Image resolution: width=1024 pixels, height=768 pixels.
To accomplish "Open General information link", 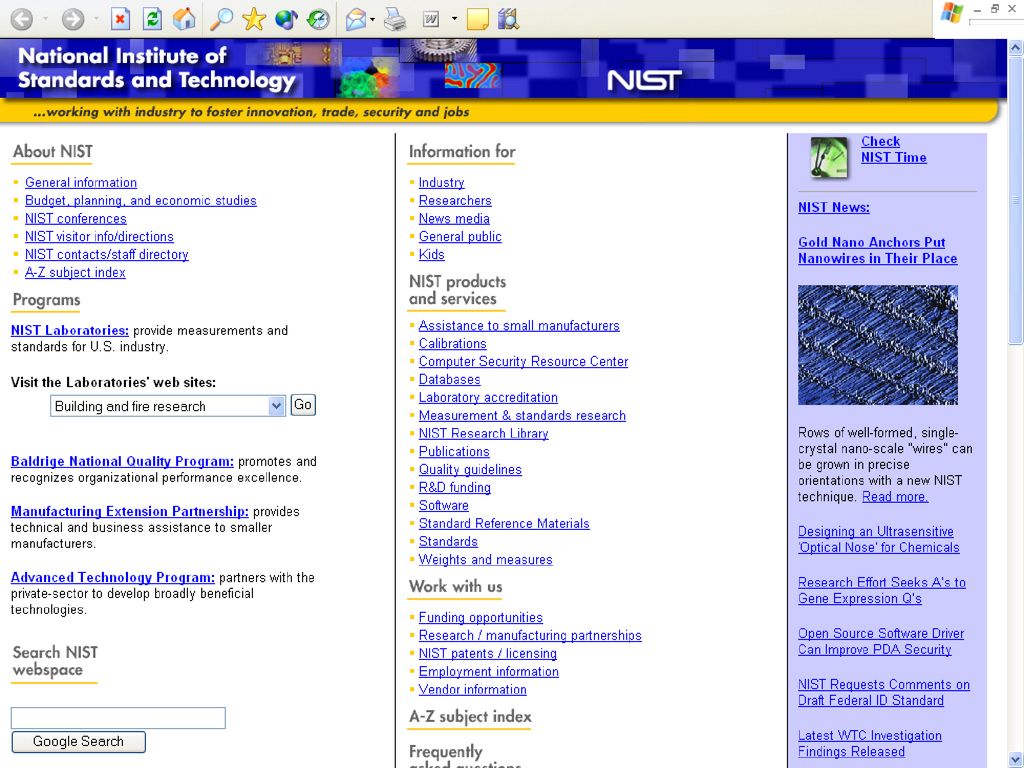I will coord(81,183).
